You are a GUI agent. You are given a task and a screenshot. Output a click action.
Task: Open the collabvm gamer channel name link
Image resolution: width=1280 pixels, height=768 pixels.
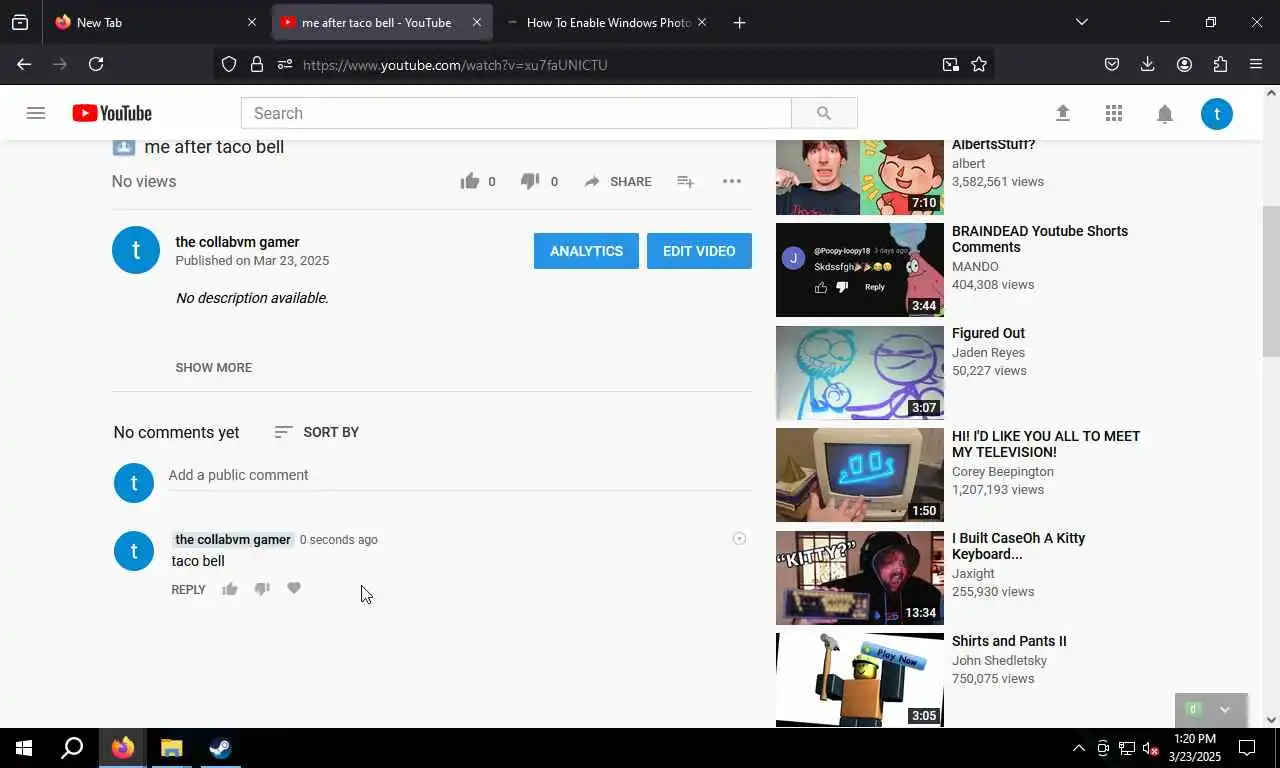(x=237, y=242)
